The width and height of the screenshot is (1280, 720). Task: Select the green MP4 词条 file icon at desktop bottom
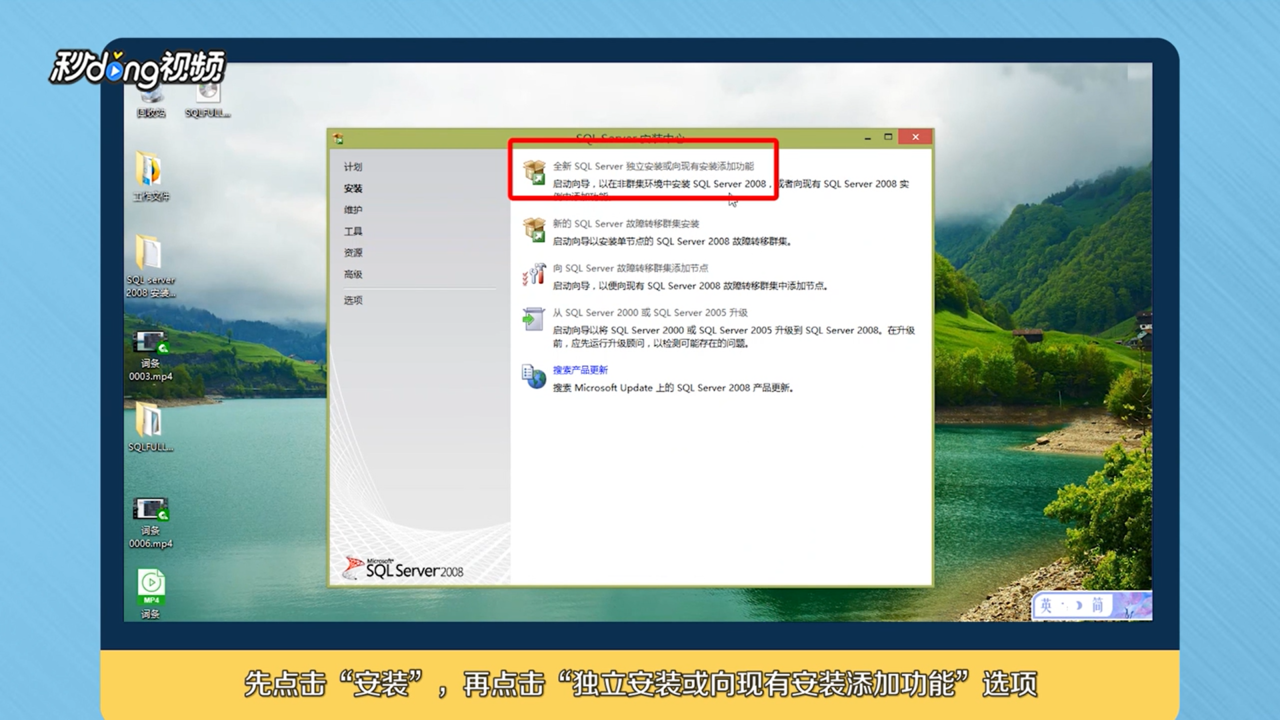click(x=151, y=594)
